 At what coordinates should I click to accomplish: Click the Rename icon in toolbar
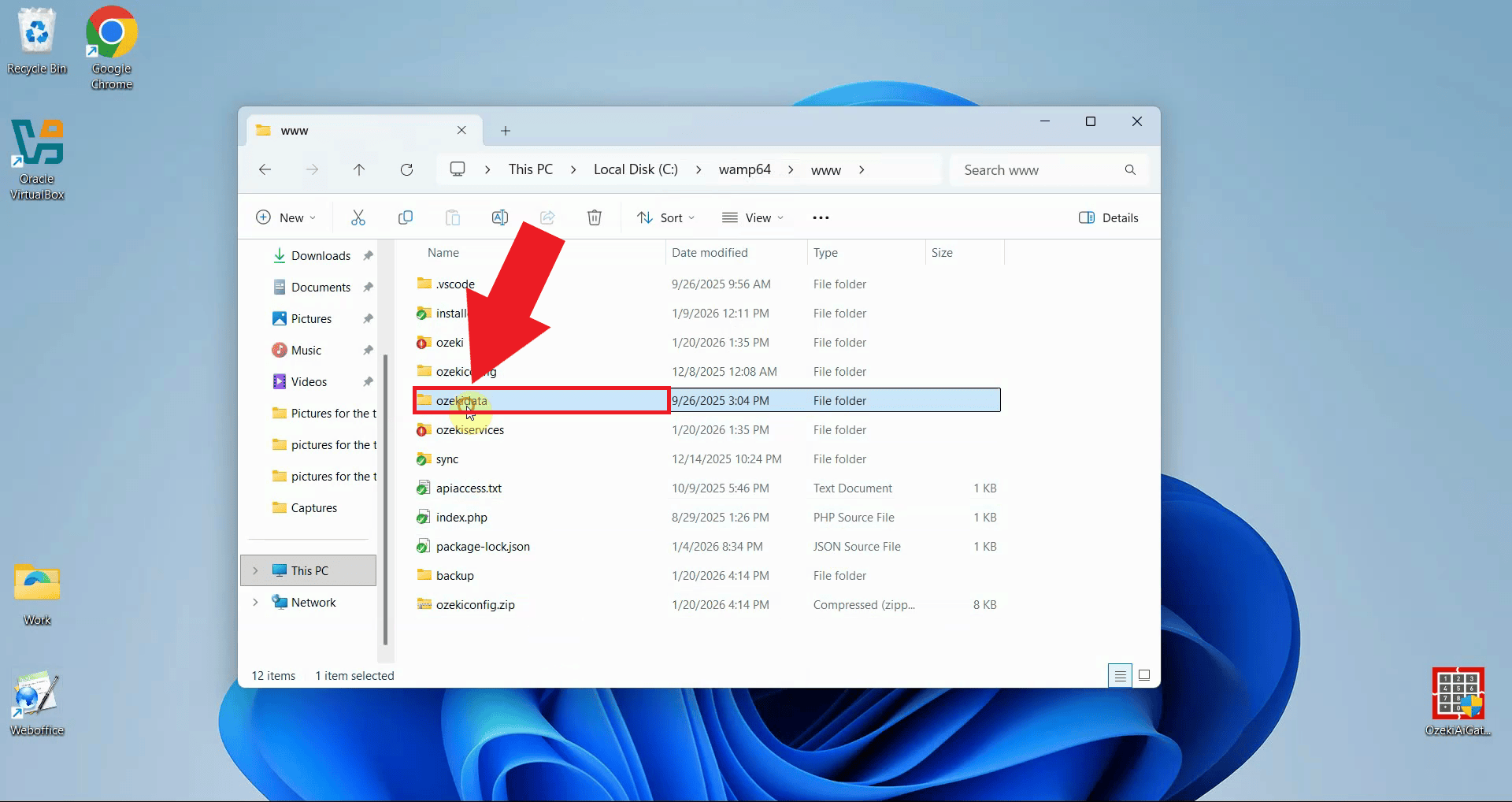pyautogui.click(x=500, y=217)
